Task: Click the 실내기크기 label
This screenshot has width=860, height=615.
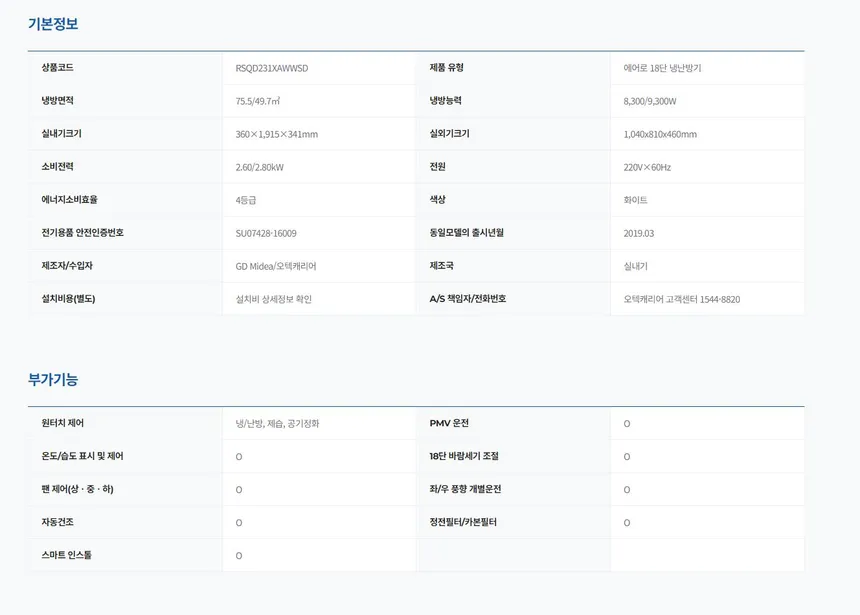Action: tap(61, 133)
